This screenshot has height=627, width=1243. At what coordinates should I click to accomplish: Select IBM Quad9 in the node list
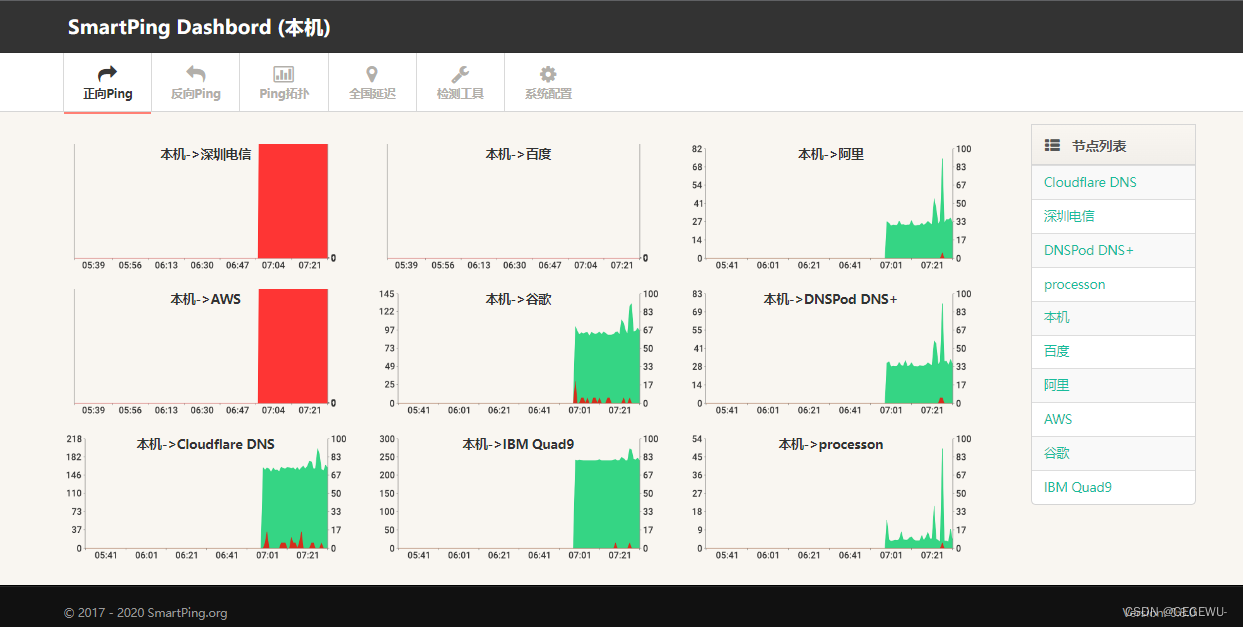1113,487
